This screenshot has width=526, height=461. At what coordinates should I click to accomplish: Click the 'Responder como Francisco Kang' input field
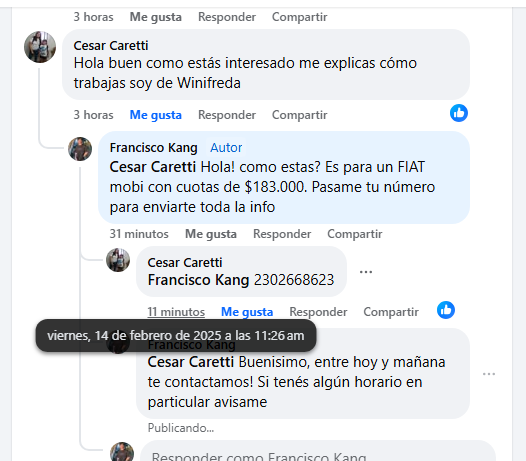pyautogui.click(x=318, y=451)
